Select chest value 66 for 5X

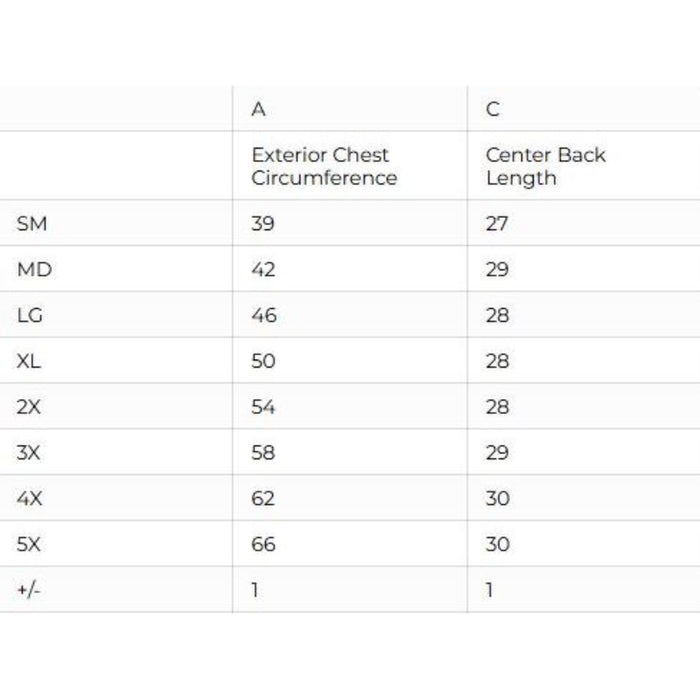tap(264, 544)
